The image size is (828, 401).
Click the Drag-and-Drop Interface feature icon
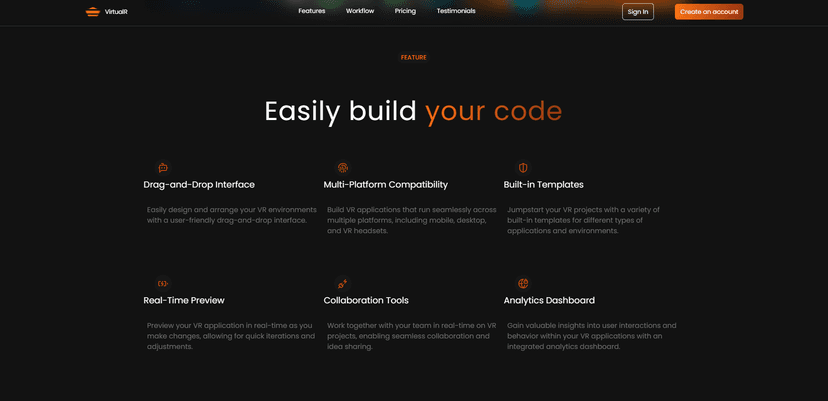tap(163, 168)
